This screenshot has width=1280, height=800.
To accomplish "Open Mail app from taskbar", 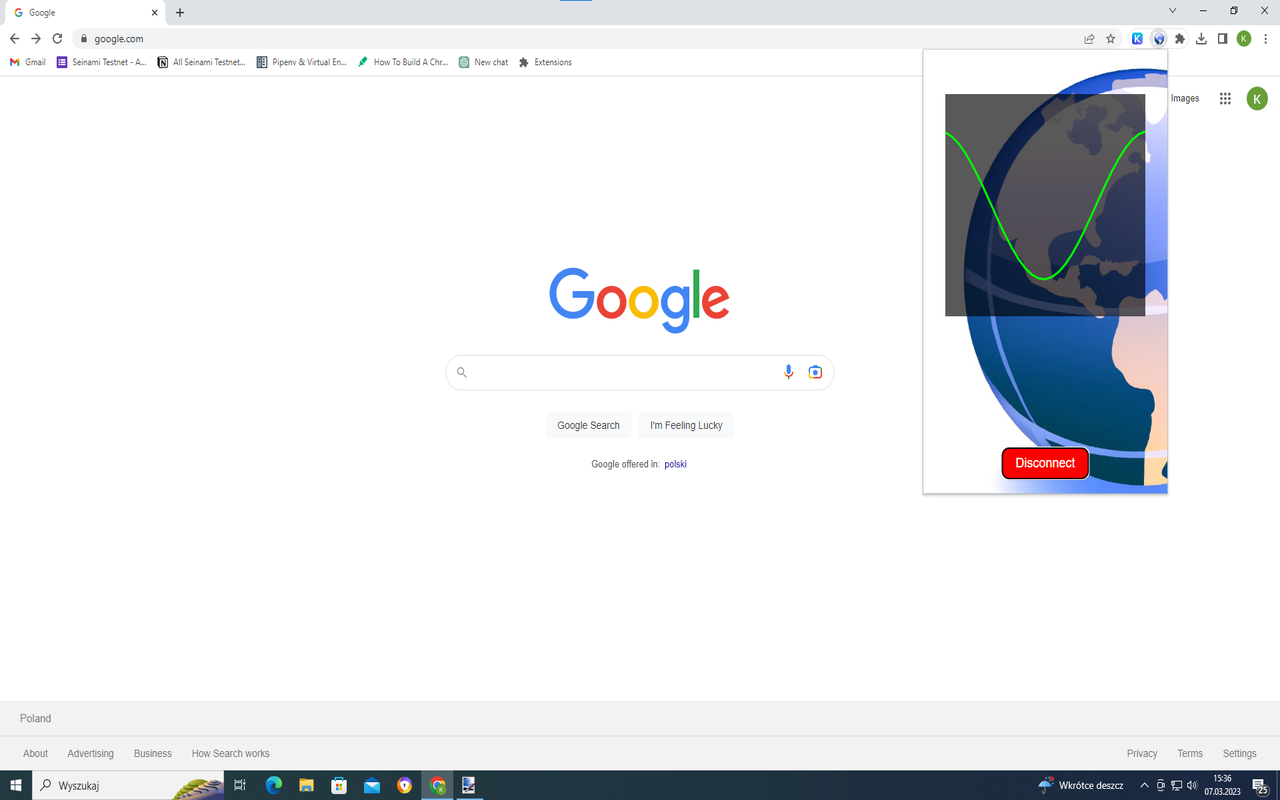I will pos(372,785).
